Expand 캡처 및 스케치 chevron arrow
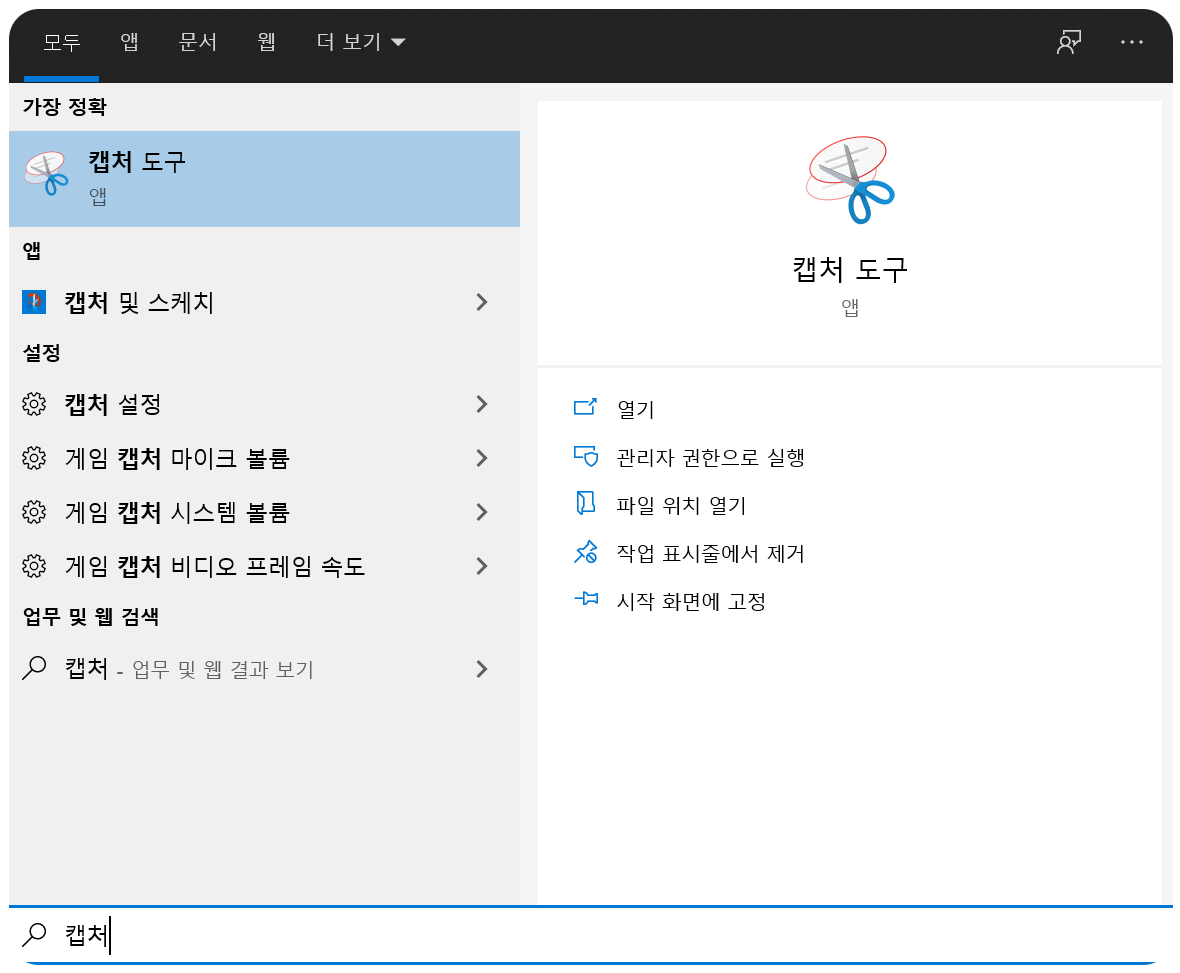This screenshot has height=973, width=1180. coord(482,302)
